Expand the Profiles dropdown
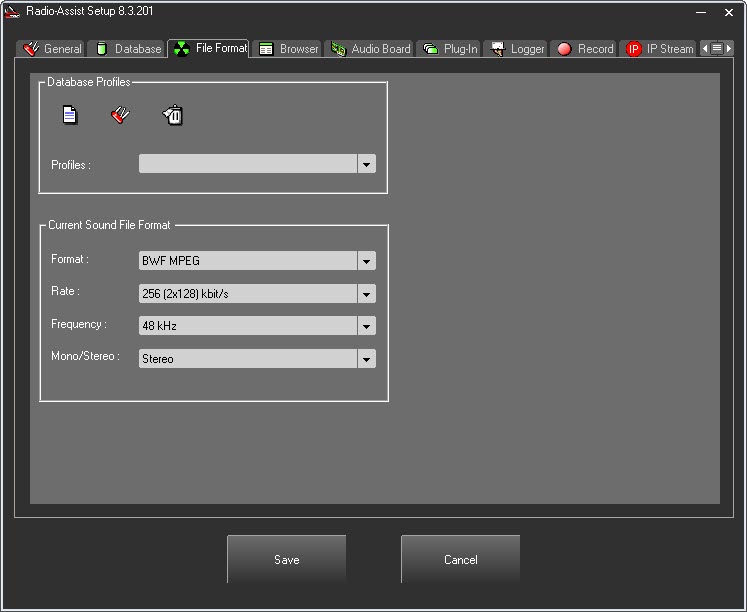This screenshot has height=612, width=747. tap(366, 164)
